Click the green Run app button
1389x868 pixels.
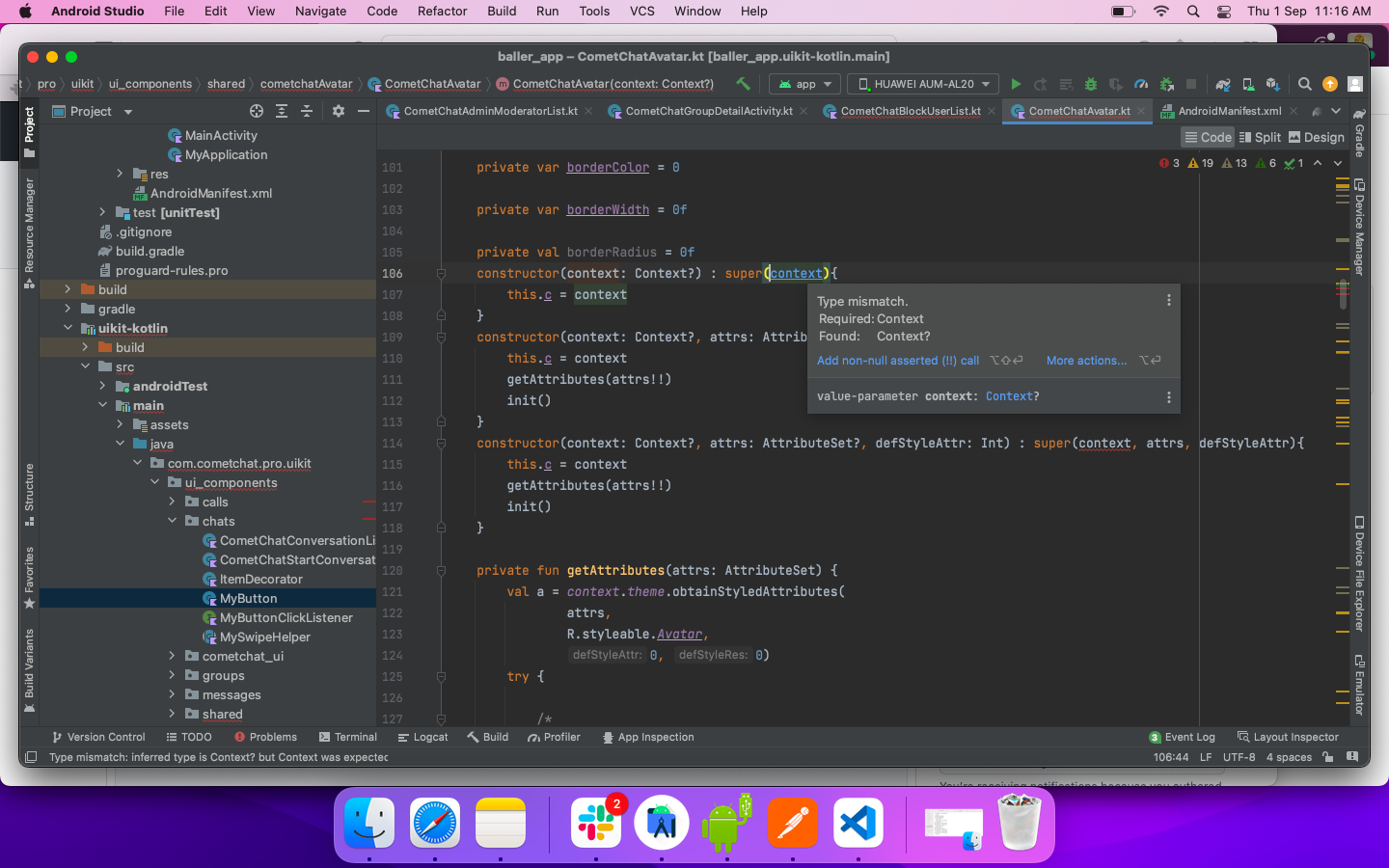1016,84
